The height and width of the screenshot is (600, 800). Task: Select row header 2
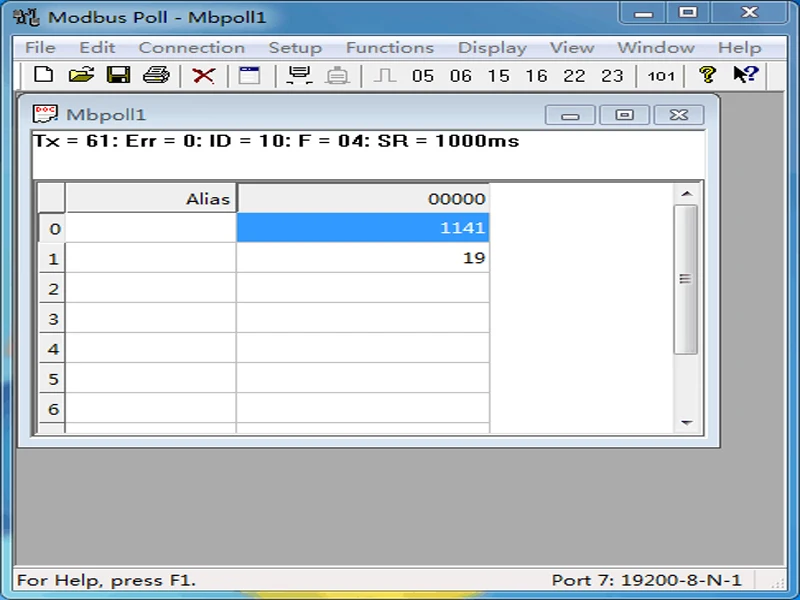tap(53, 288)
